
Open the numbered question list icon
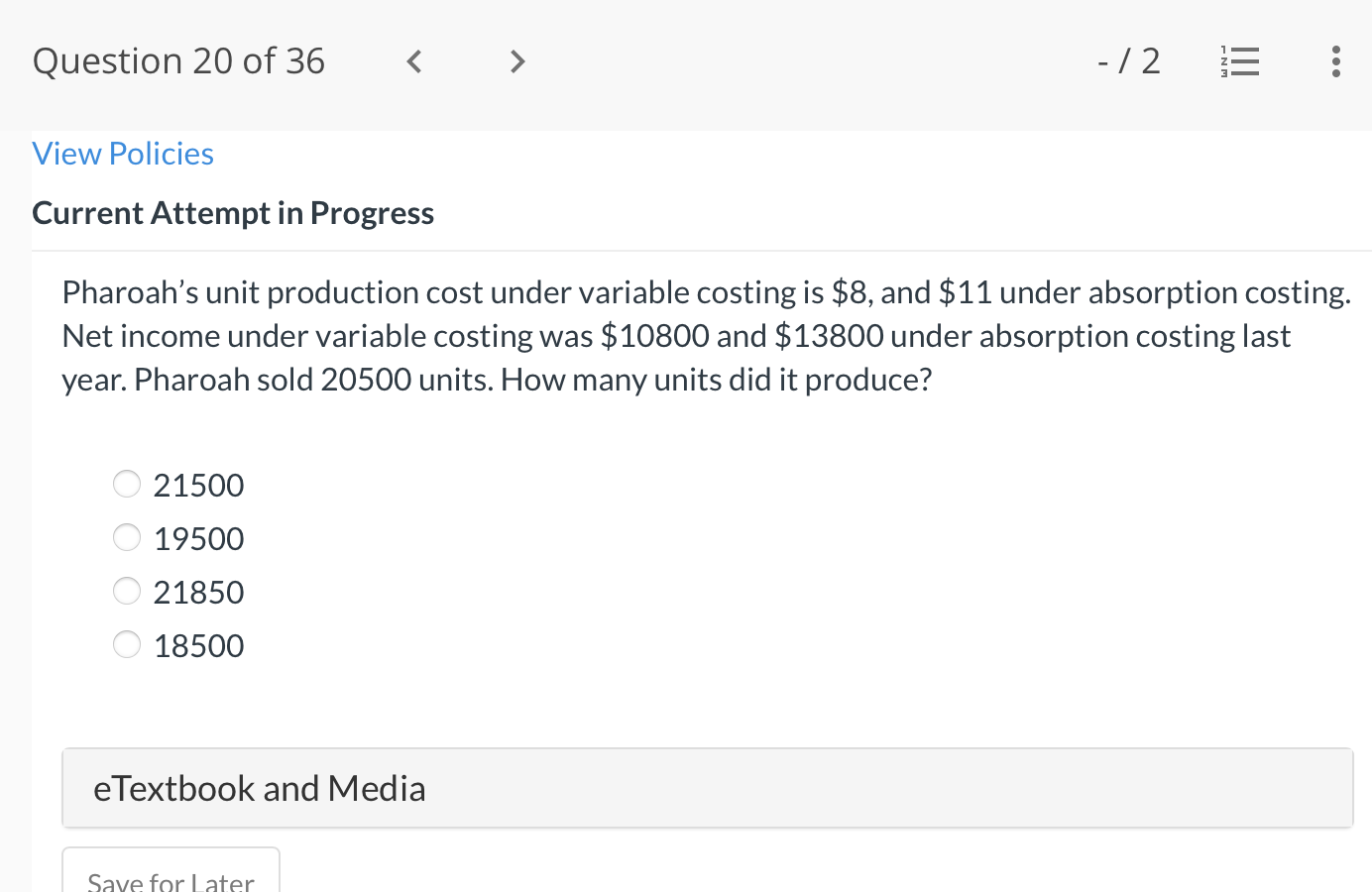coord(1240,60)
